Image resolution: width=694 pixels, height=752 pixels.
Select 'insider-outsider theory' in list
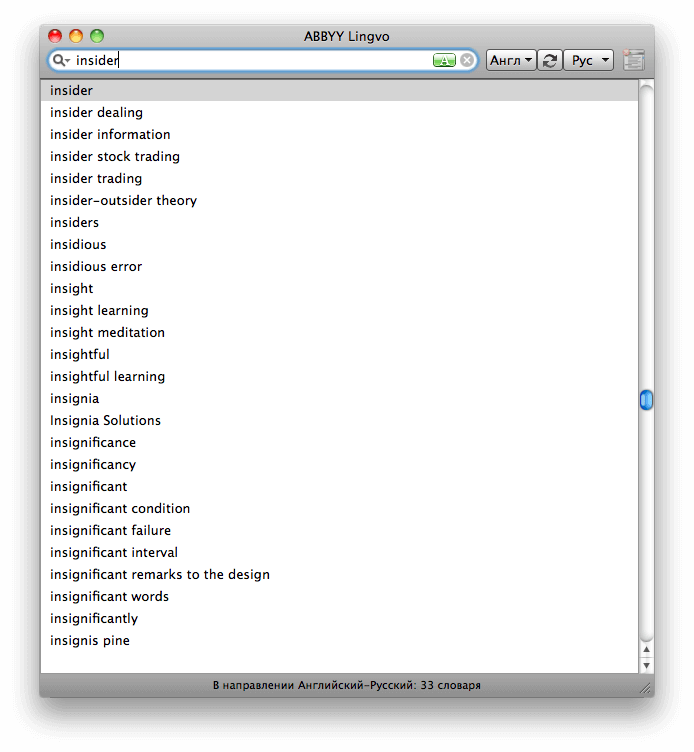(124, 201)
